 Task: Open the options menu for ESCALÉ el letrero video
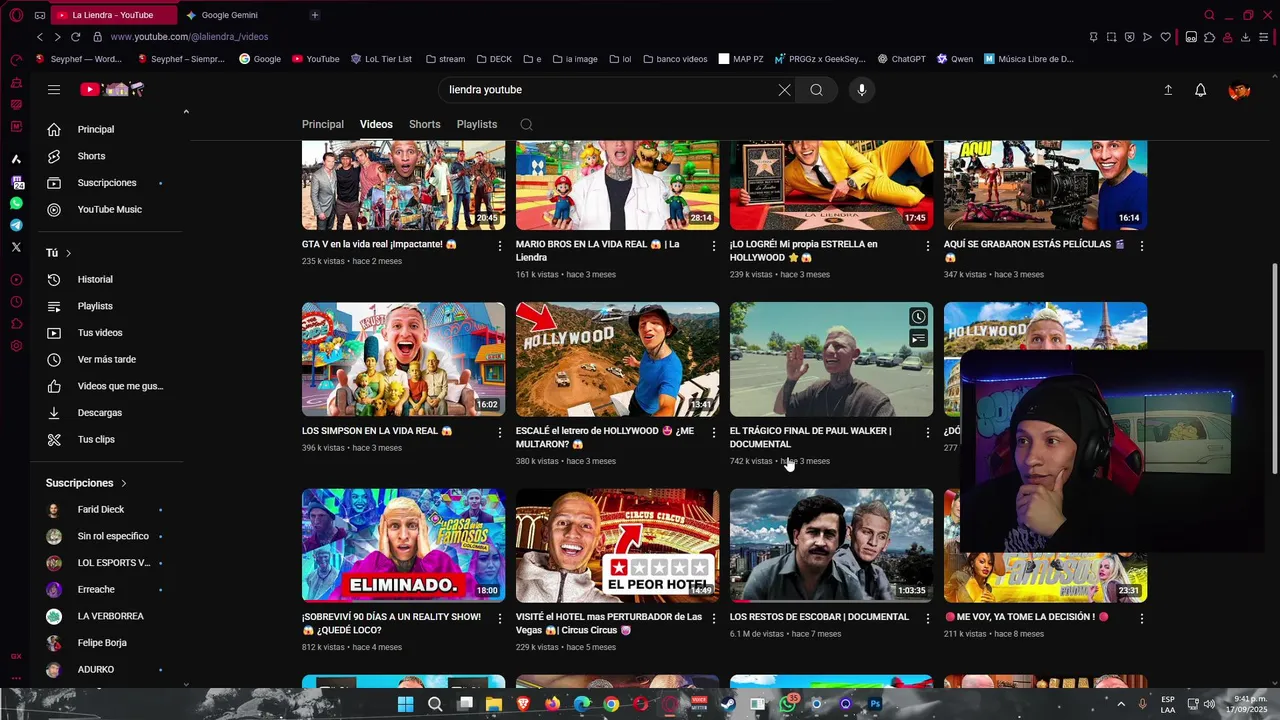click(714, 432)
